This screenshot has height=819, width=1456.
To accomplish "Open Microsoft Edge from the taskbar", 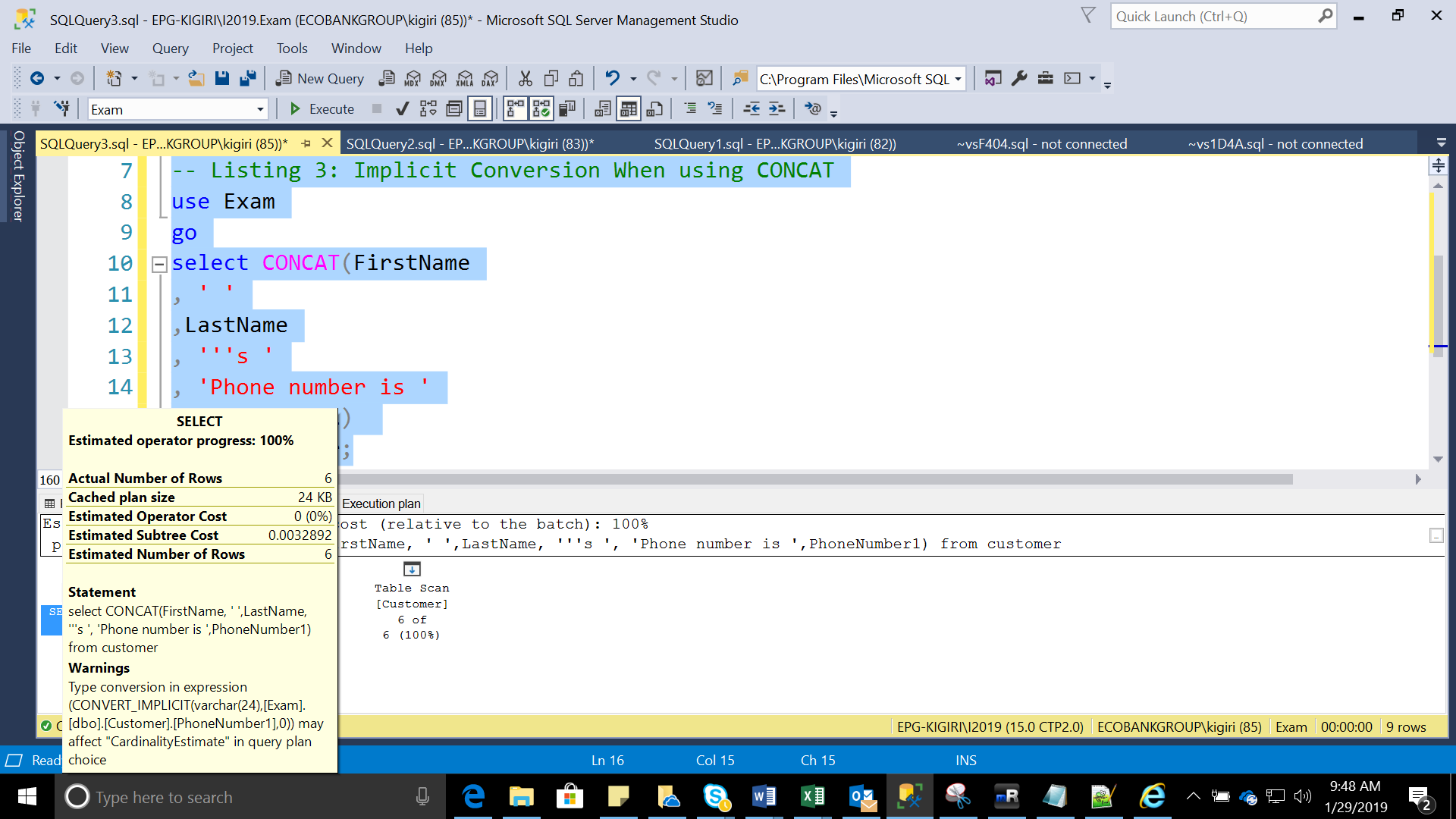I will click(x=473, y=796).
